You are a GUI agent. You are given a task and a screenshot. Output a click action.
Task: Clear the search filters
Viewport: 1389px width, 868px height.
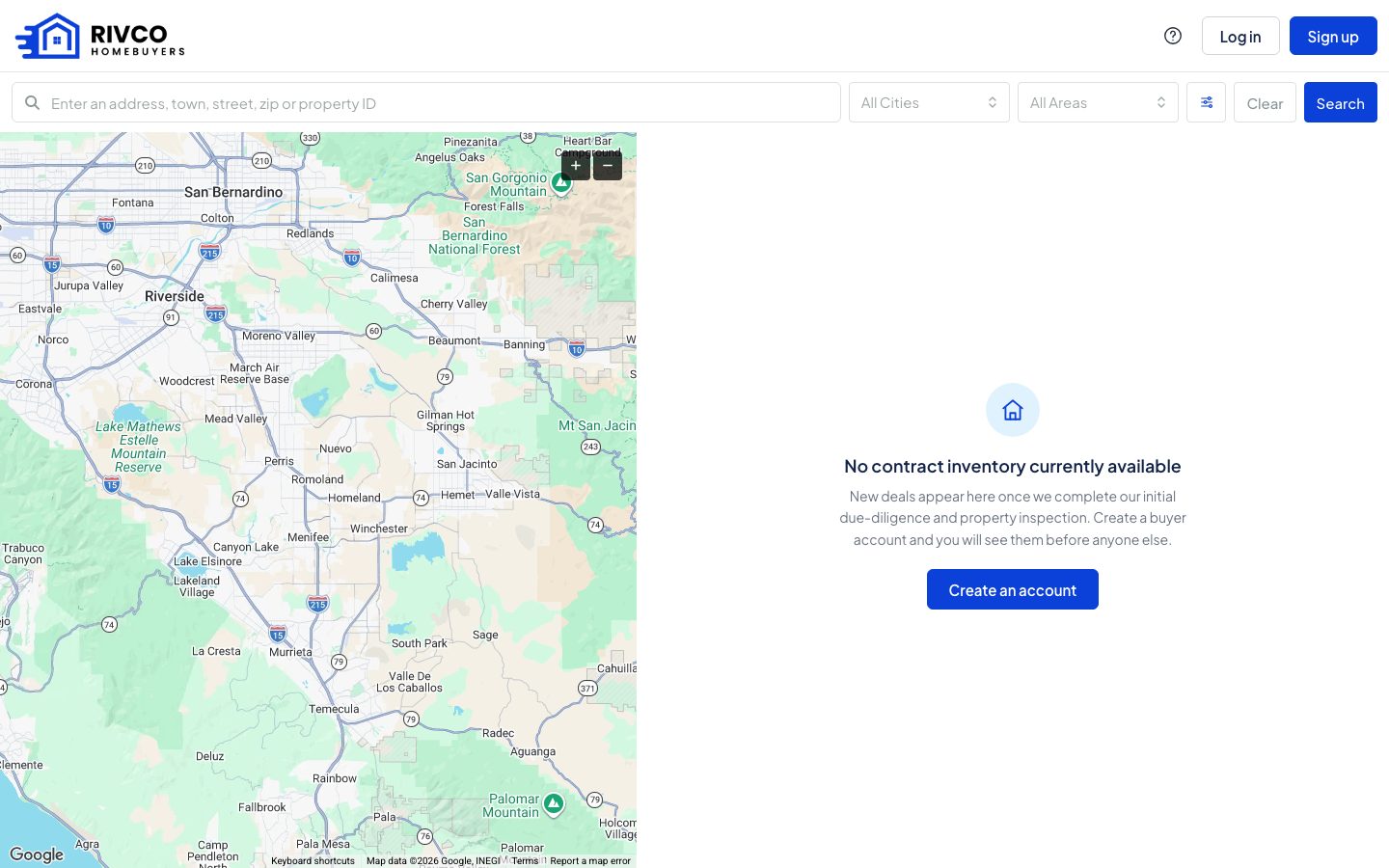tap(1265, 102)
